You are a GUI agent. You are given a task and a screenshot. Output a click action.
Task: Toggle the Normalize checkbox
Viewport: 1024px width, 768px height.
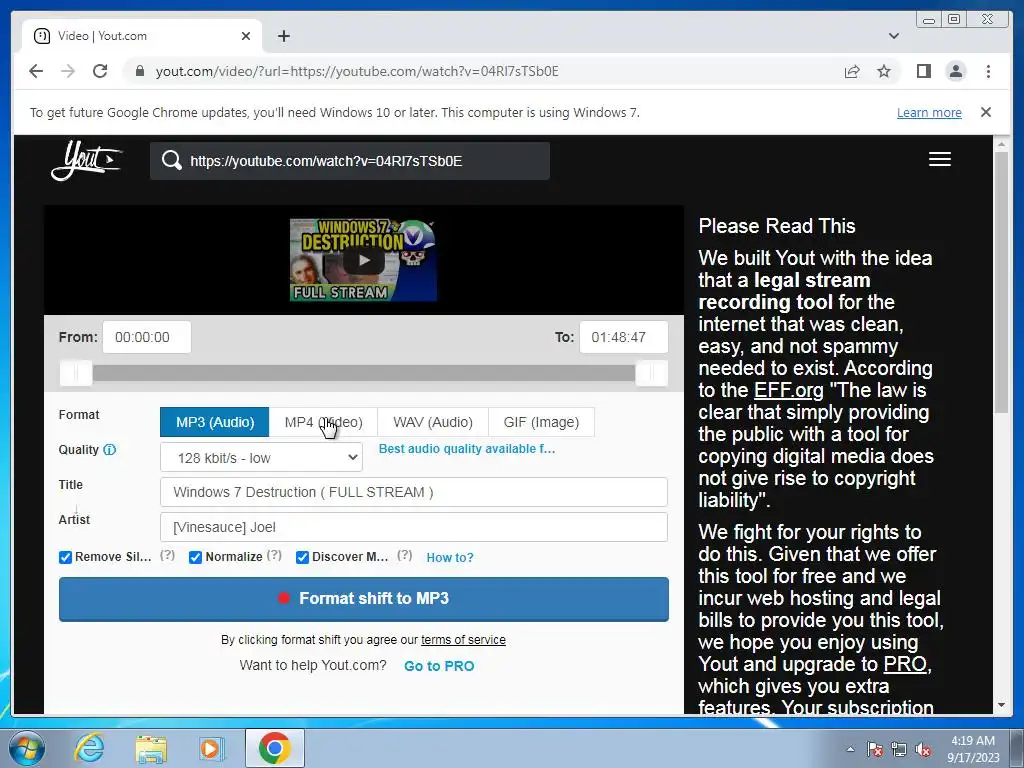pyautogui.click(x=195, y=557)
